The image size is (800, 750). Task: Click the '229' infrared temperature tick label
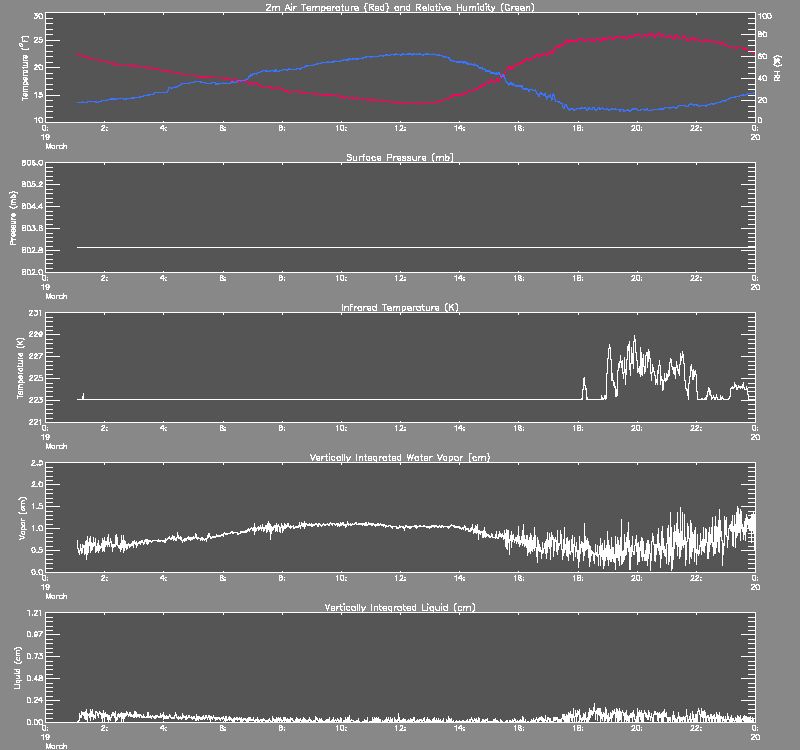pyautogui.click(x=36, y=334)
